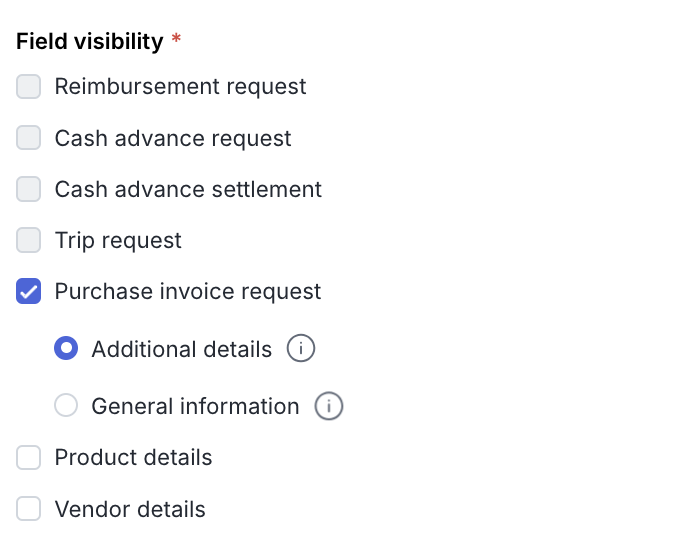Click the 'Cash advance settlement' label text
Image resolution: width=680 pixels, height=548 pixels.
pyautogui.click(x=188, y=189)
